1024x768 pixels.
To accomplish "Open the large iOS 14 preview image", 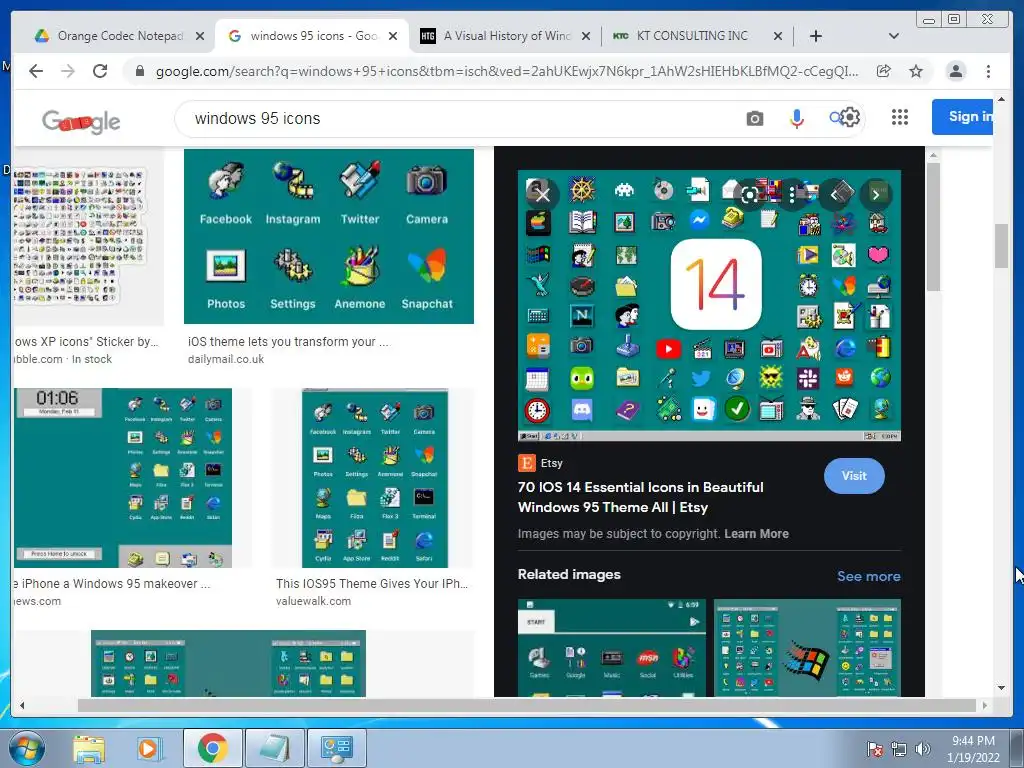I will 709,306.
